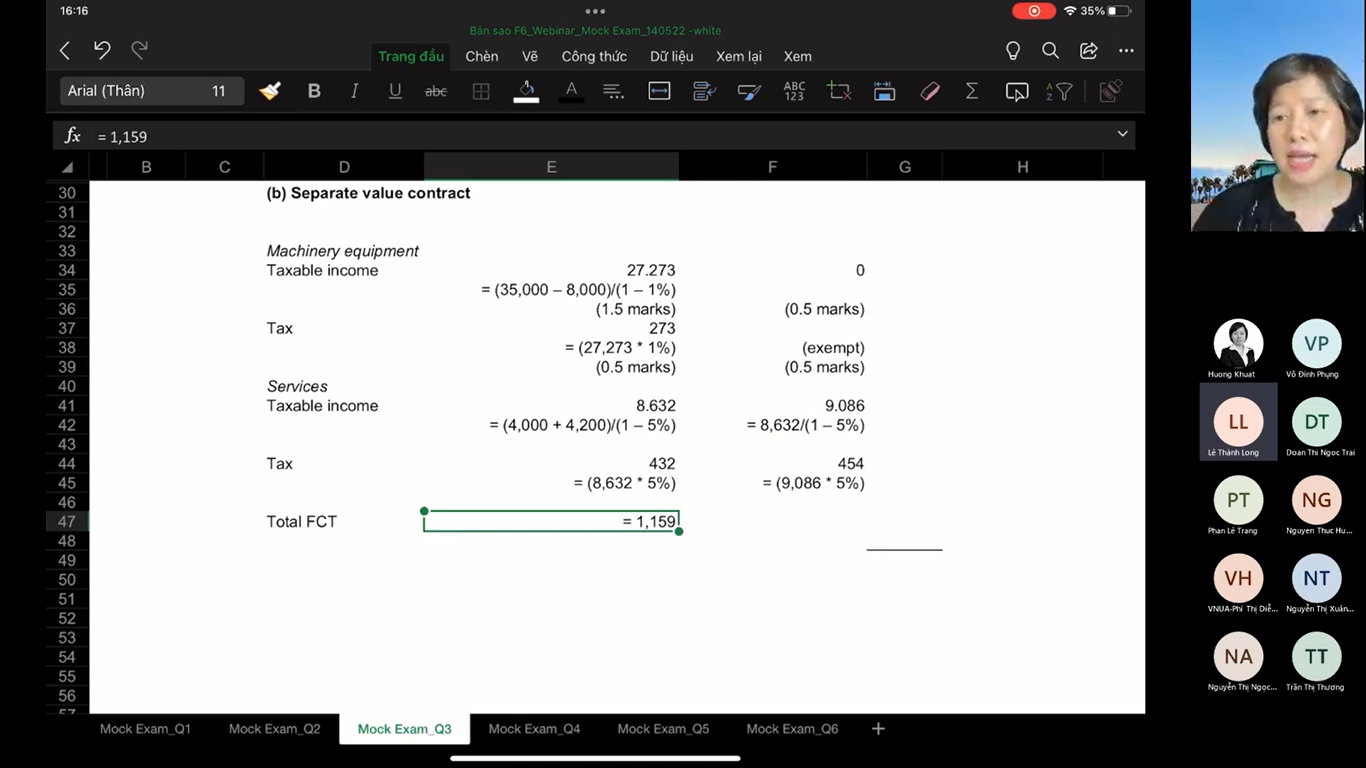Image resolution: width=1366 pixels, height=768 pixels.
Task: Go back with the chevron arrow
Action: [65, 50]
